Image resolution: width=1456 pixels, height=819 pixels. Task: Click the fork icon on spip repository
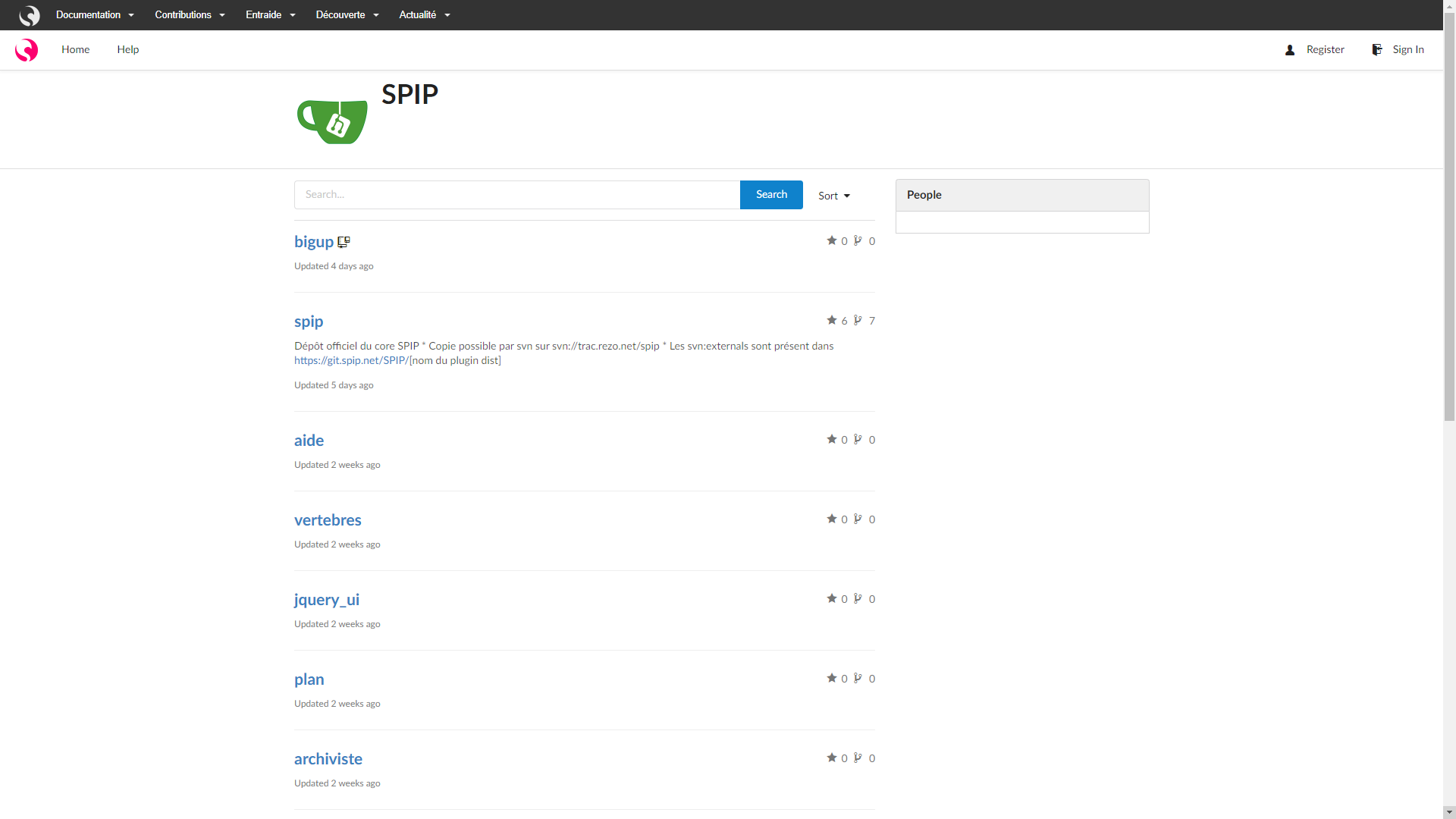(858, 320)
